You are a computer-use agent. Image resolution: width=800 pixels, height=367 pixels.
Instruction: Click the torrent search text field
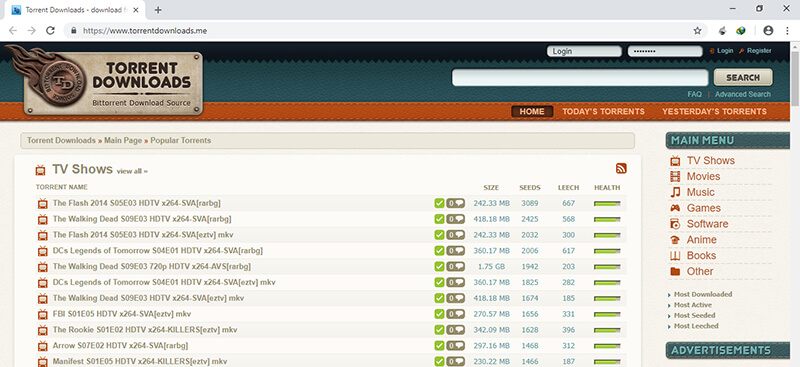pos(580,78)
